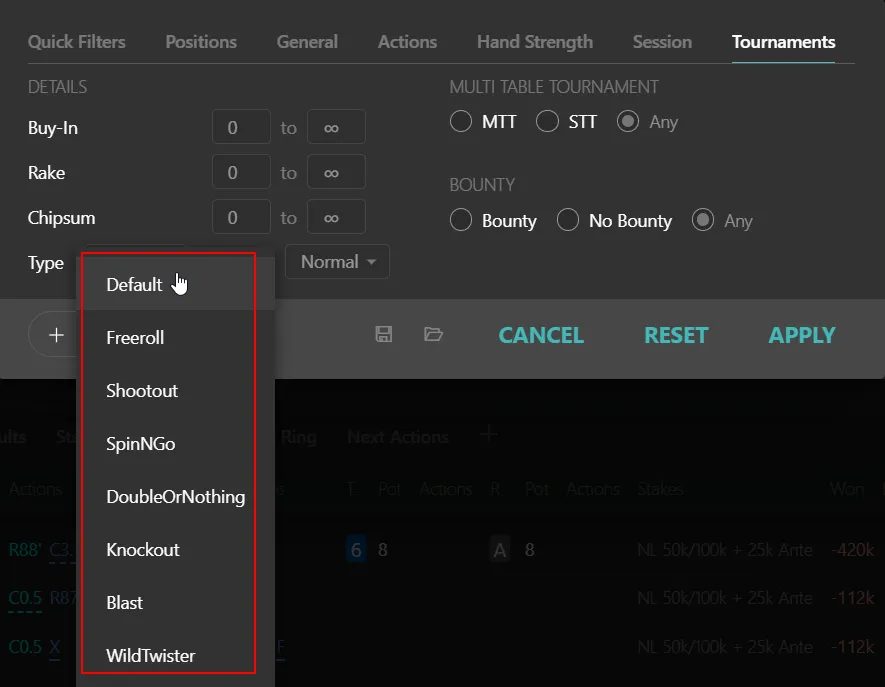
Task: Select Knockout tournament type option
Action: tap(143, 550)
